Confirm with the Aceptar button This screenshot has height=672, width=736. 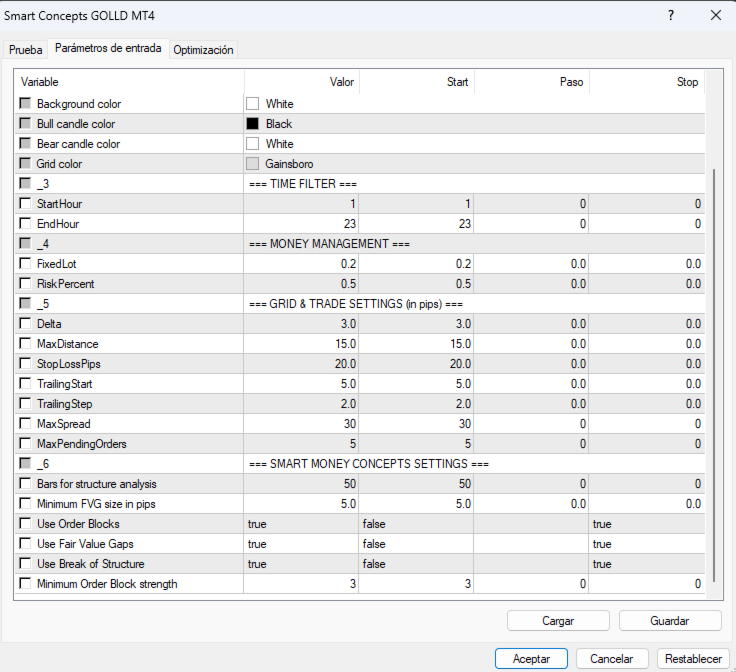531,659
